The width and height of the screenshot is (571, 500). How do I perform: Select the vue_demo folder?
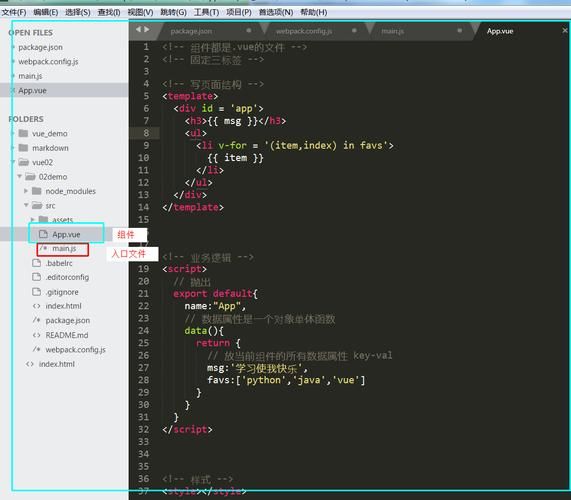pos(50,134)
